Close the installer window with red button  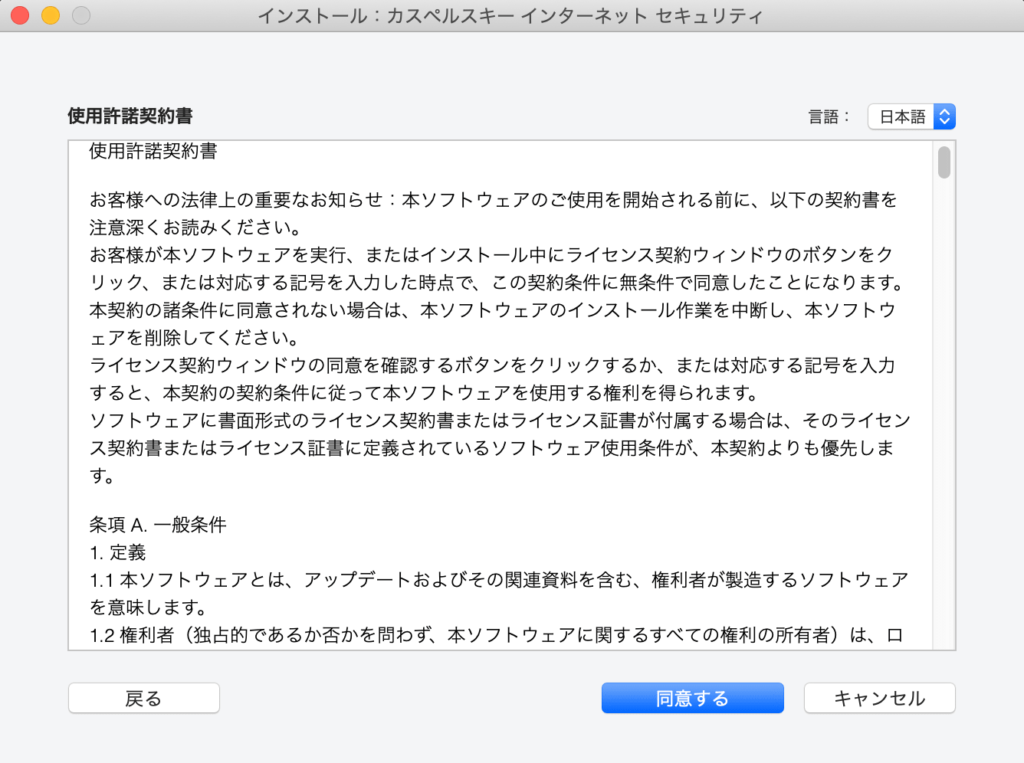coord(20,15)
